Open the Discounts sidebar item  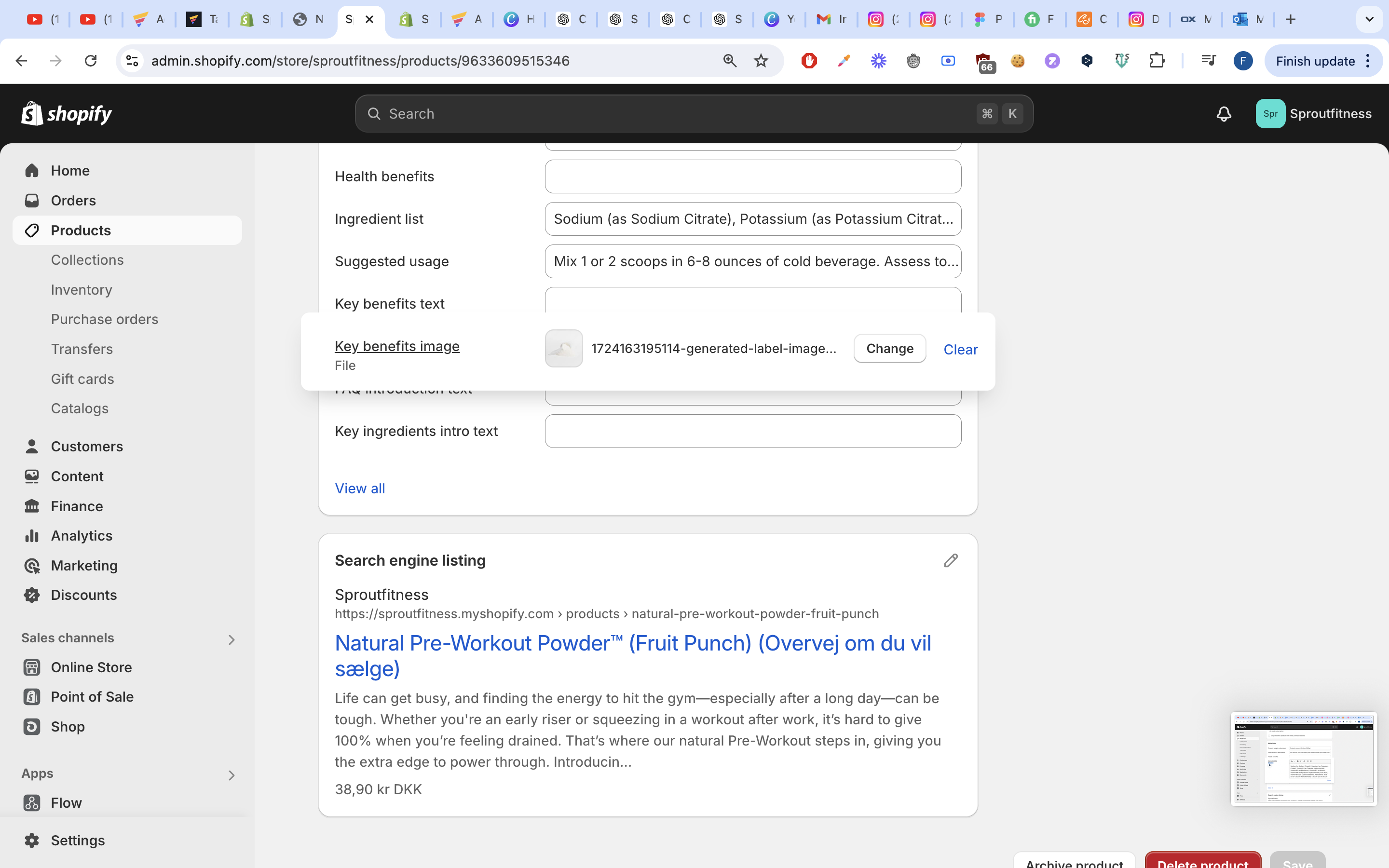click(x=84, y=595)
